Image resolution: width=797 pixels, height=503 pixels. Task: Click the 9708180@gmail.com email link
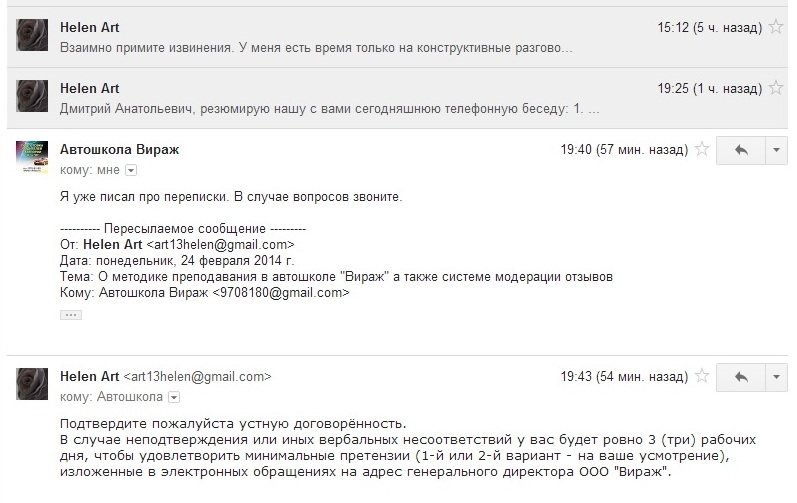pyautogui.click(x=288, y=293)
